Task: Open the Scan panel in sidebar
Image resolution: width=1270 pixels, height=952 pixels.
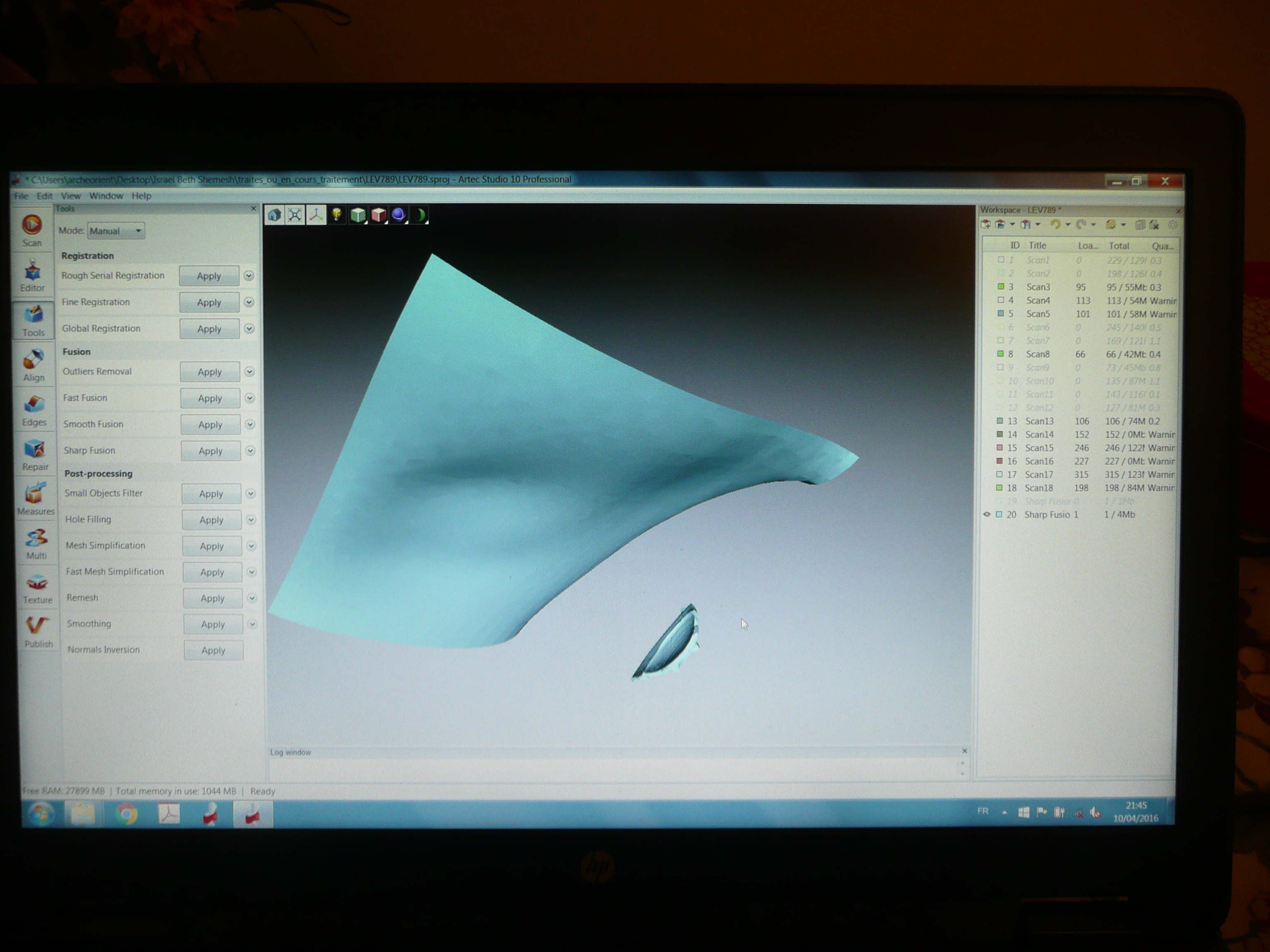Action: pos(32,230)
